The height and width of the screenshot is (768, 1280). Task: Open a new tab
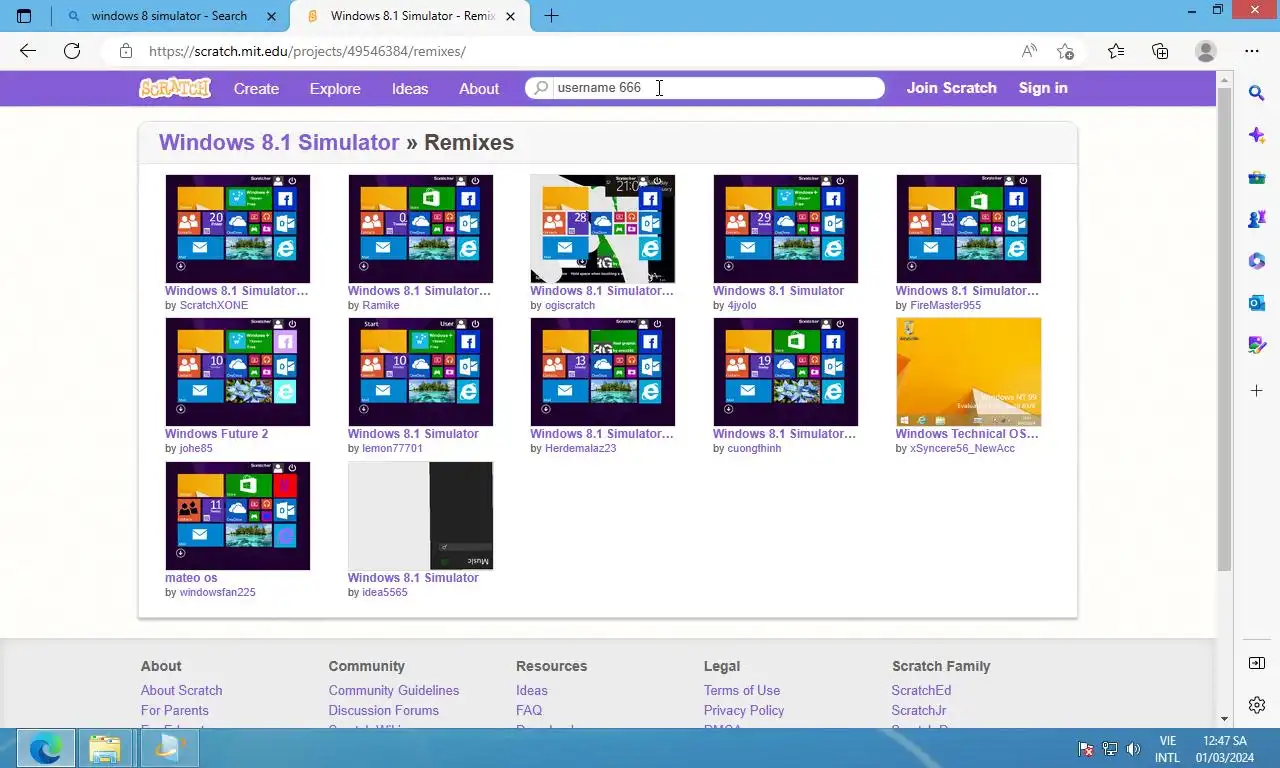tap(551, 16)
